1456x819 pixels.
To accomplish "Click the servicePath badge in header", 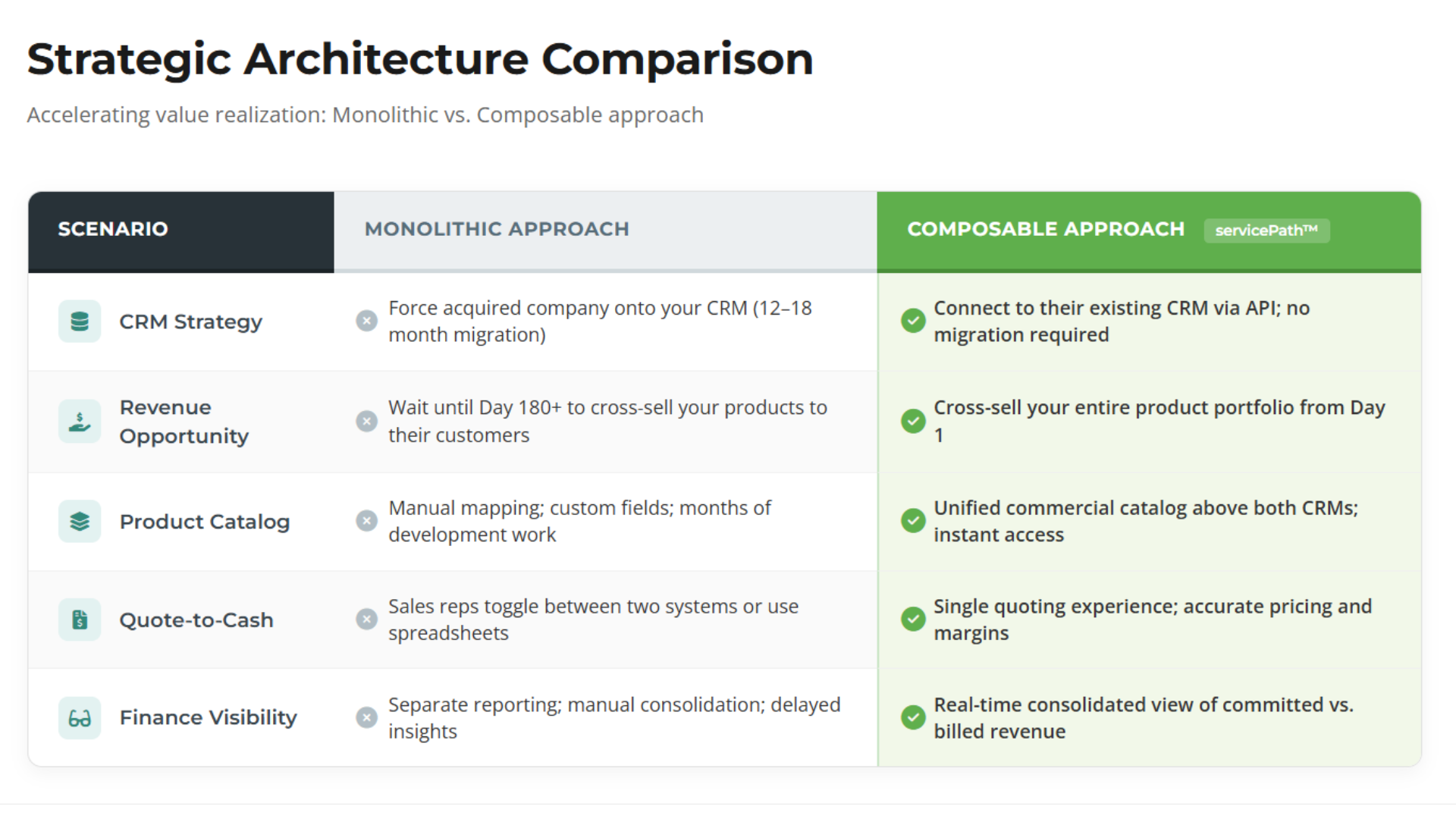I will 1266,231.
